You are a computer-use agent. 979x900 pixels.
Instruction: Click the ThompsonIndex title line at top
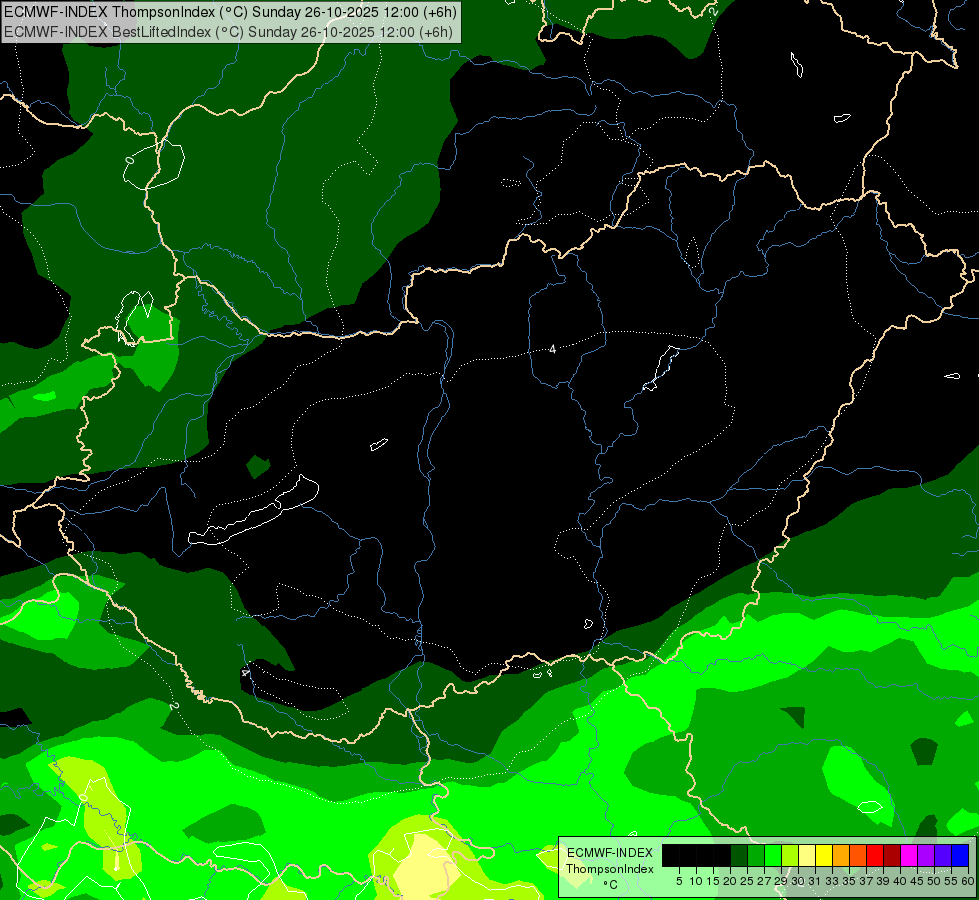[230, 12]
